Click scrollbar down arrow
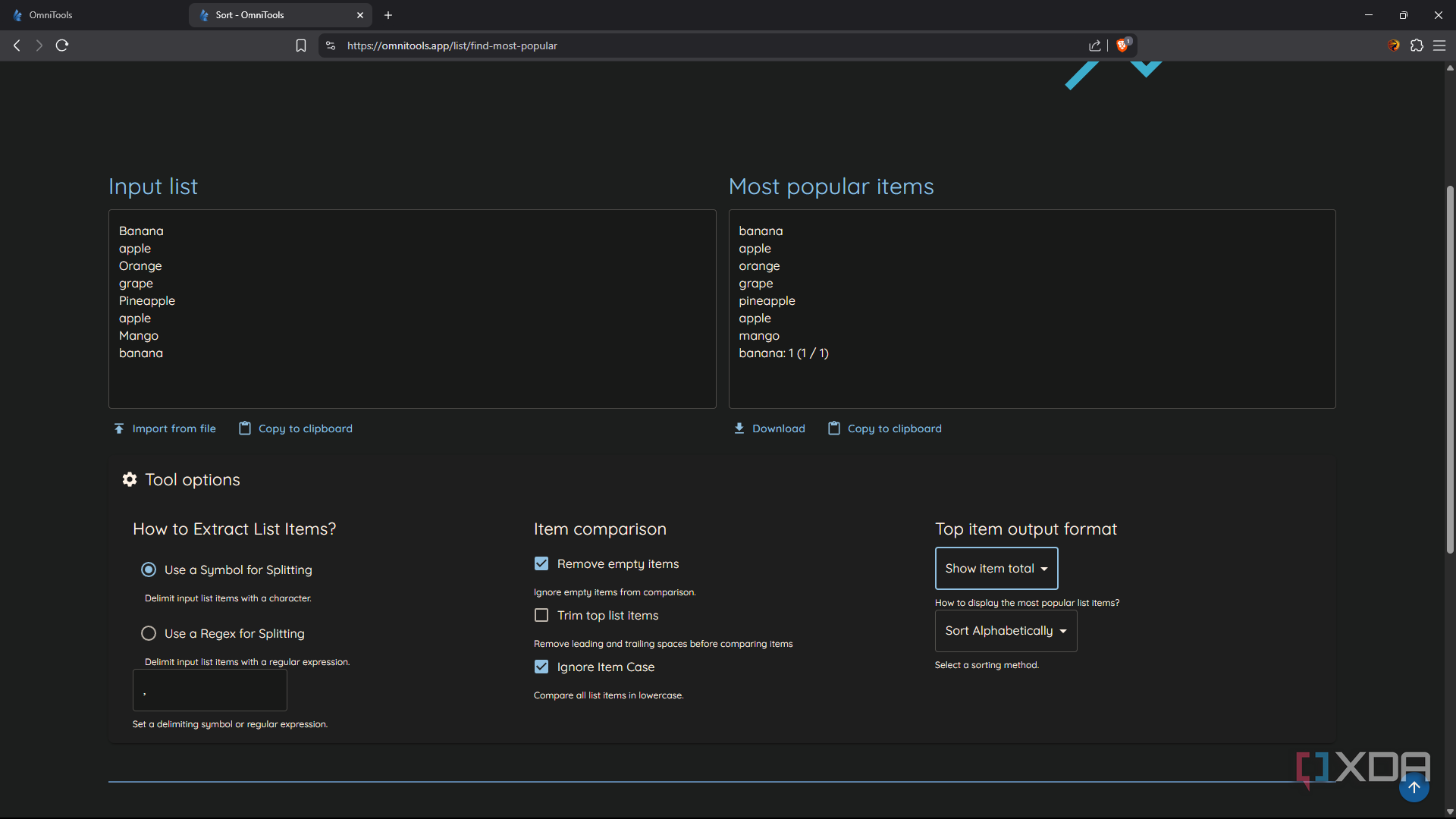This screenshot has height=819, width=1456. [x=1450, y=811]
